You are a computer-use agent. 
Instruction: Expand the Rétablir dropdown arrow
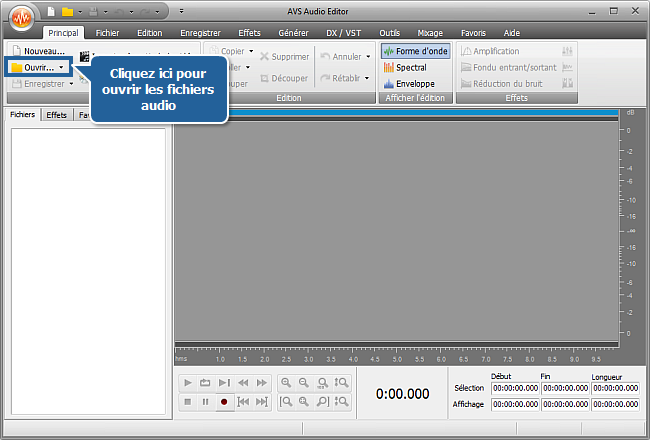(x=367, y=78)
